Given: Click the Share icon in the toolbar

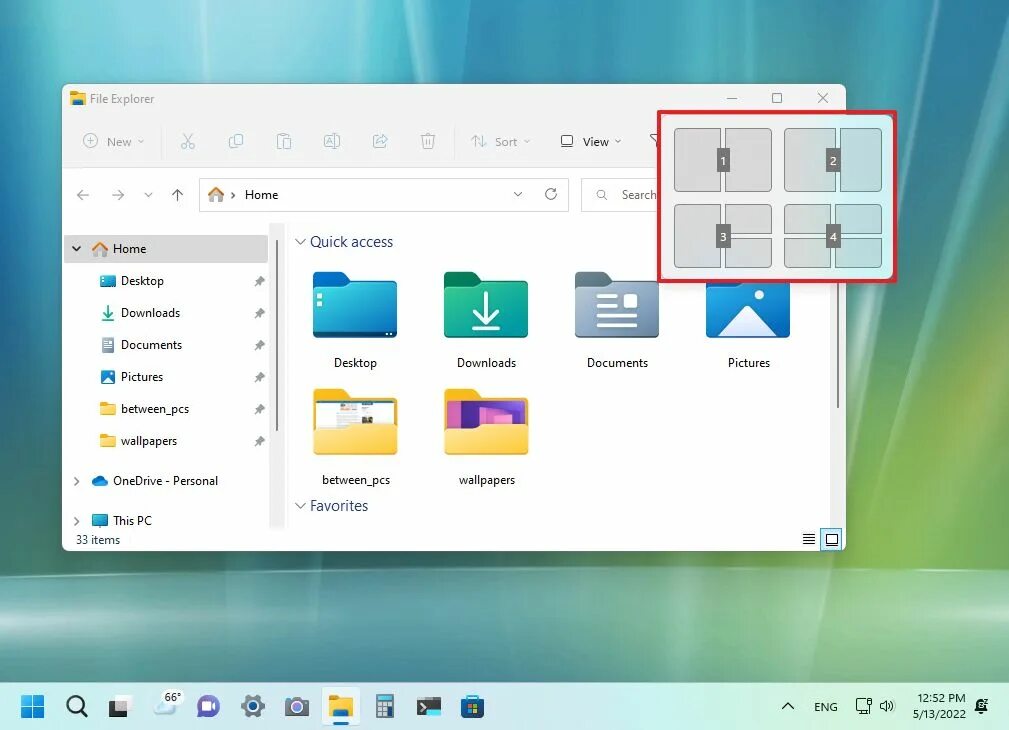Looking at the screenshot, I should (380, 141).
